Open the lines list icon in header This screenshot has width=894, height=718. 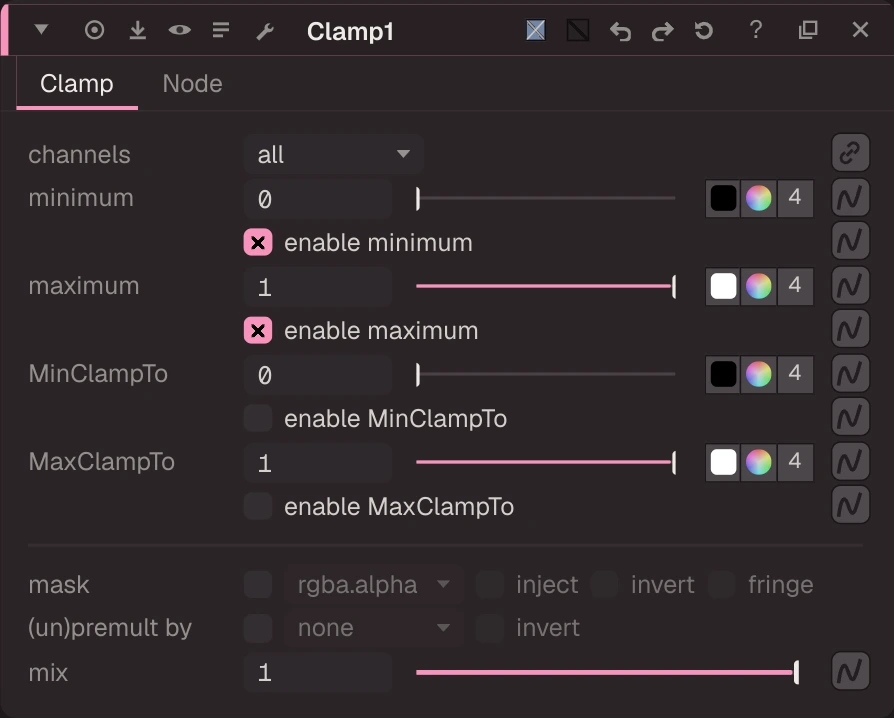tap(221, 30)
